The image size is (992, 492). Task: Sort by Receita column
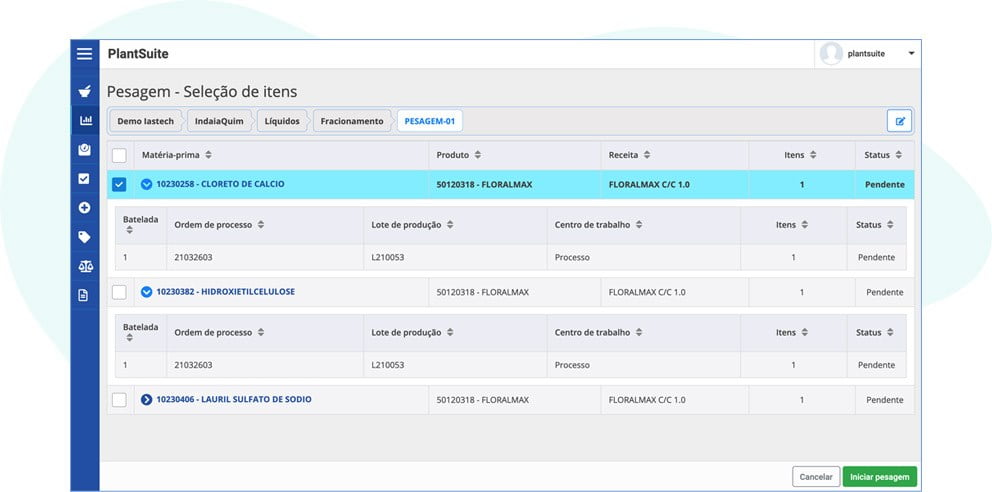(x=629, y=155)
